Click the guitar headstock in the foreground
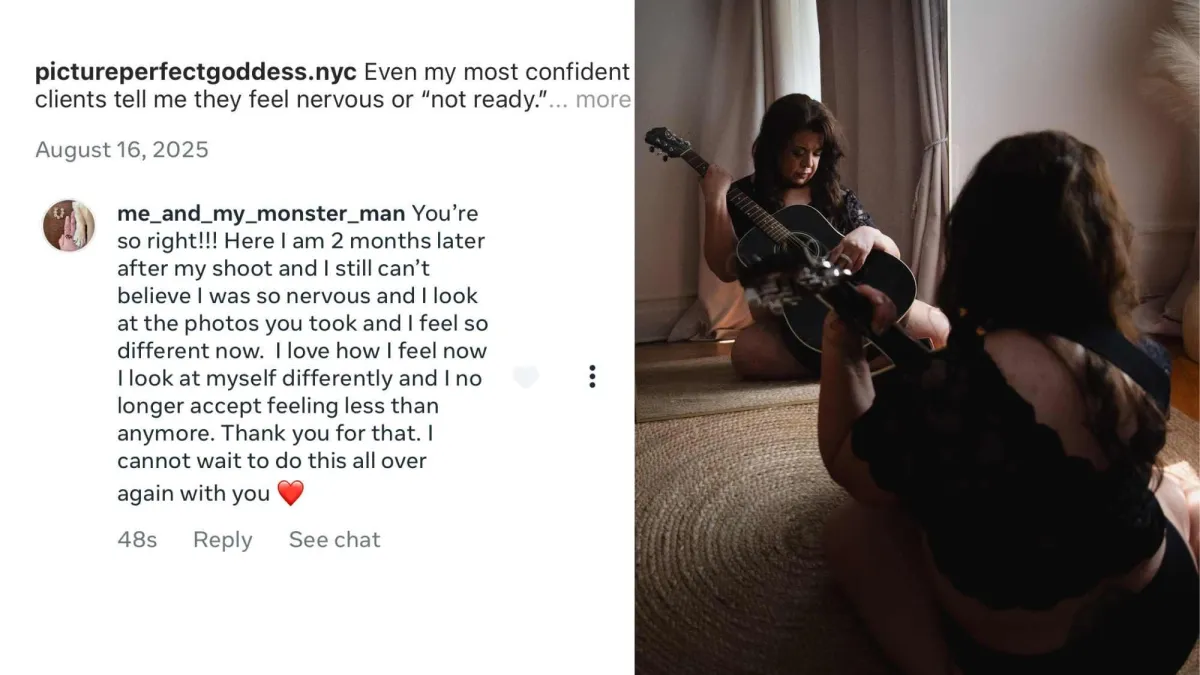Viewport: 1200px width, 675px height. click(x=790, y=281)
